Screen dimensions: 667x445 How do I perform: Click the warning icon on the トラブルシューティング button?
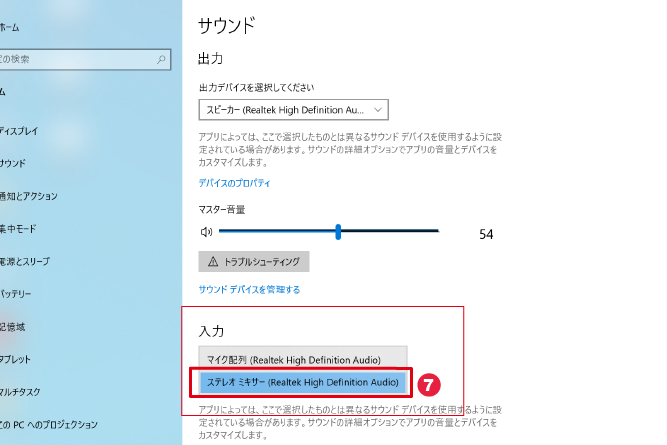212,261
